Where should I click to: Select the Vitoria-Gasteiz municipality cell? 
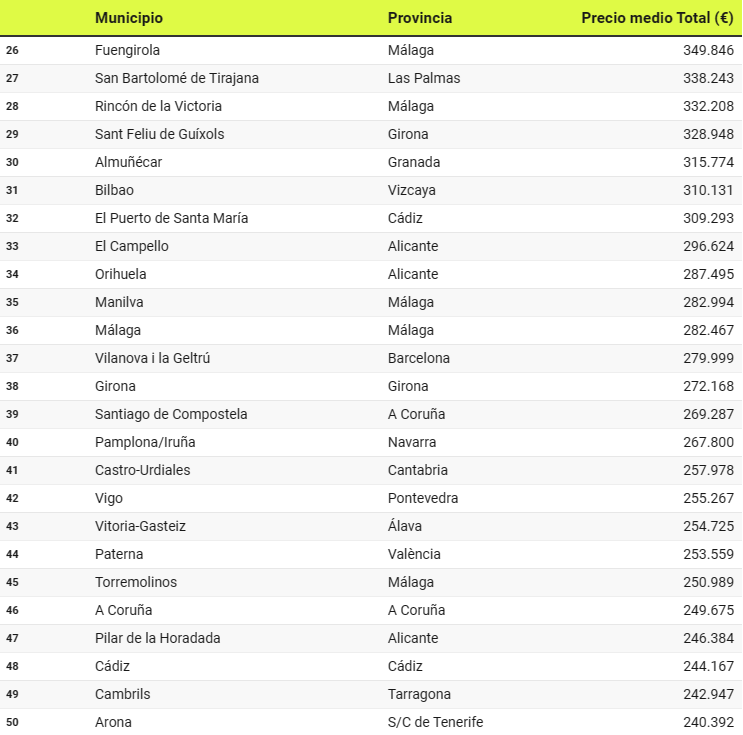coord(140,526)
